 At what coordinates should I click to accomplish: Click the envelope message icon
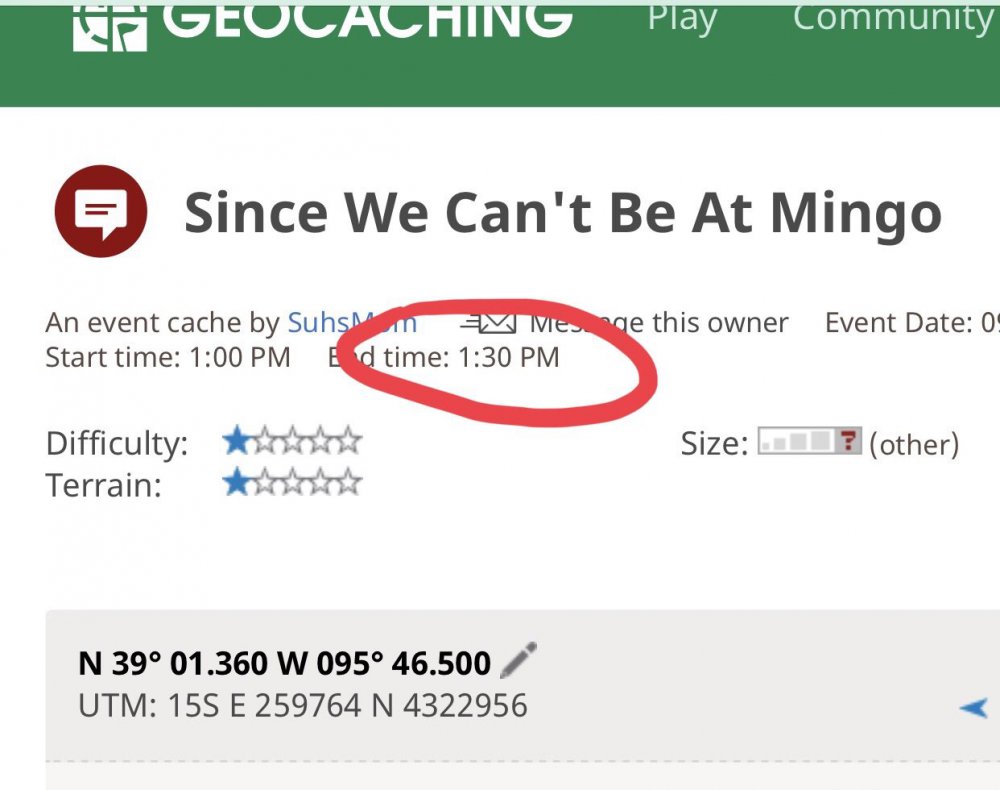click(488, 323)
